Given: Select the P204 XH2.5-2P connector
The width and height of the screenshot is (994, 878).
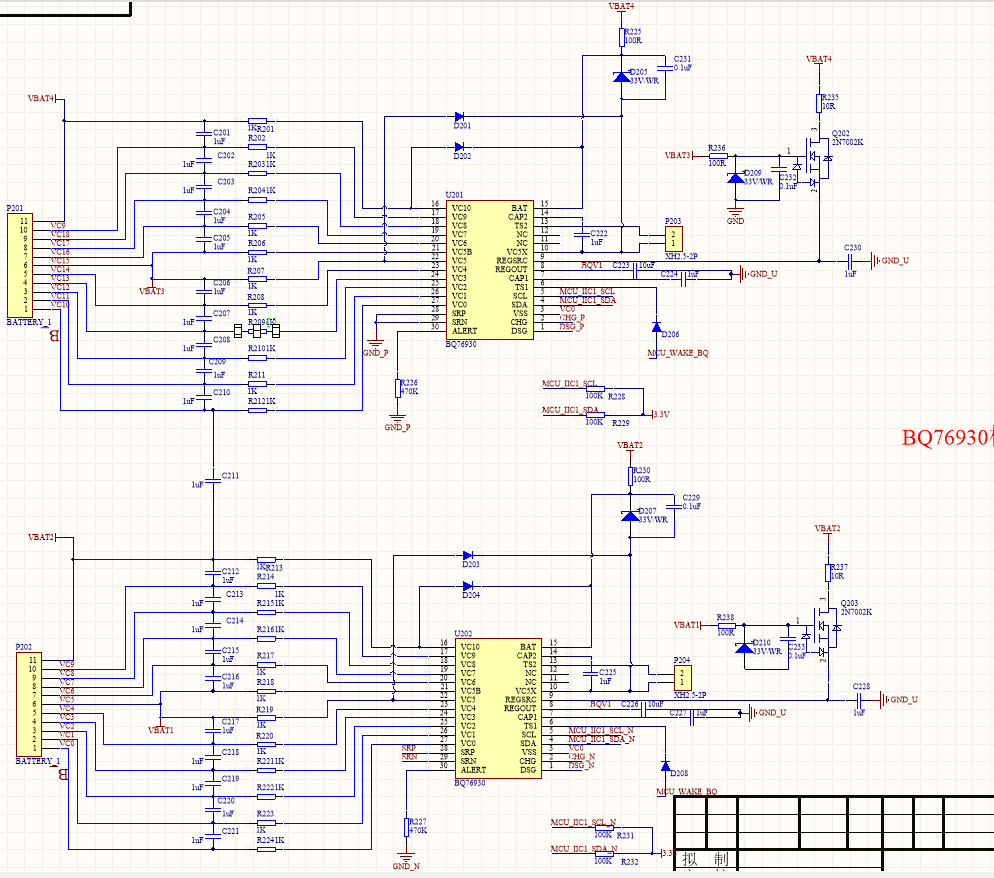Looking at the screenshot, I should [682, 678].
